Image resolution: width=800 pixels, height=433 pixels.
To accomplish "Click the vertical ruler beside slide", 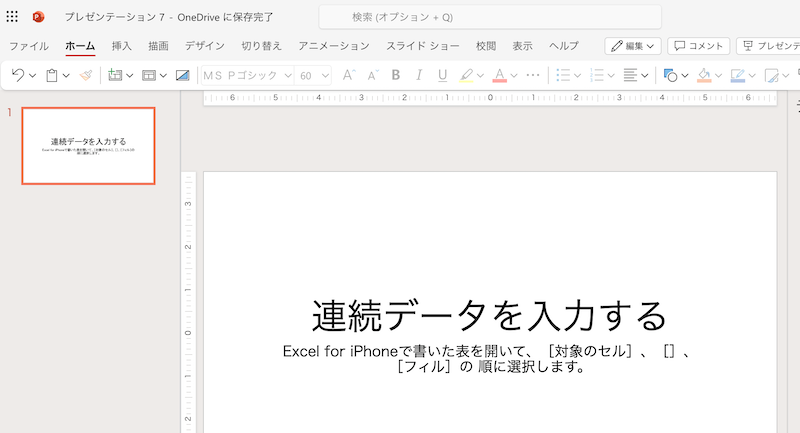I will tap(188, 302).
